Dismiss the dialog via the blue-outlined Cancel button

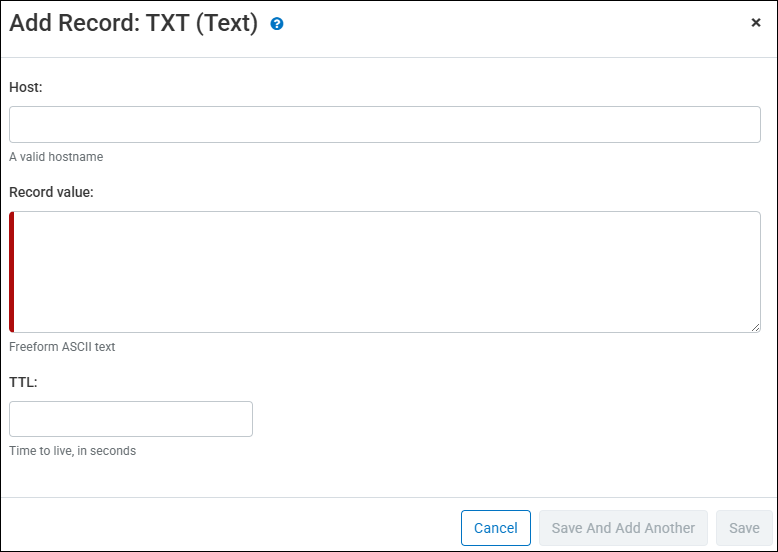coord(496,528)
